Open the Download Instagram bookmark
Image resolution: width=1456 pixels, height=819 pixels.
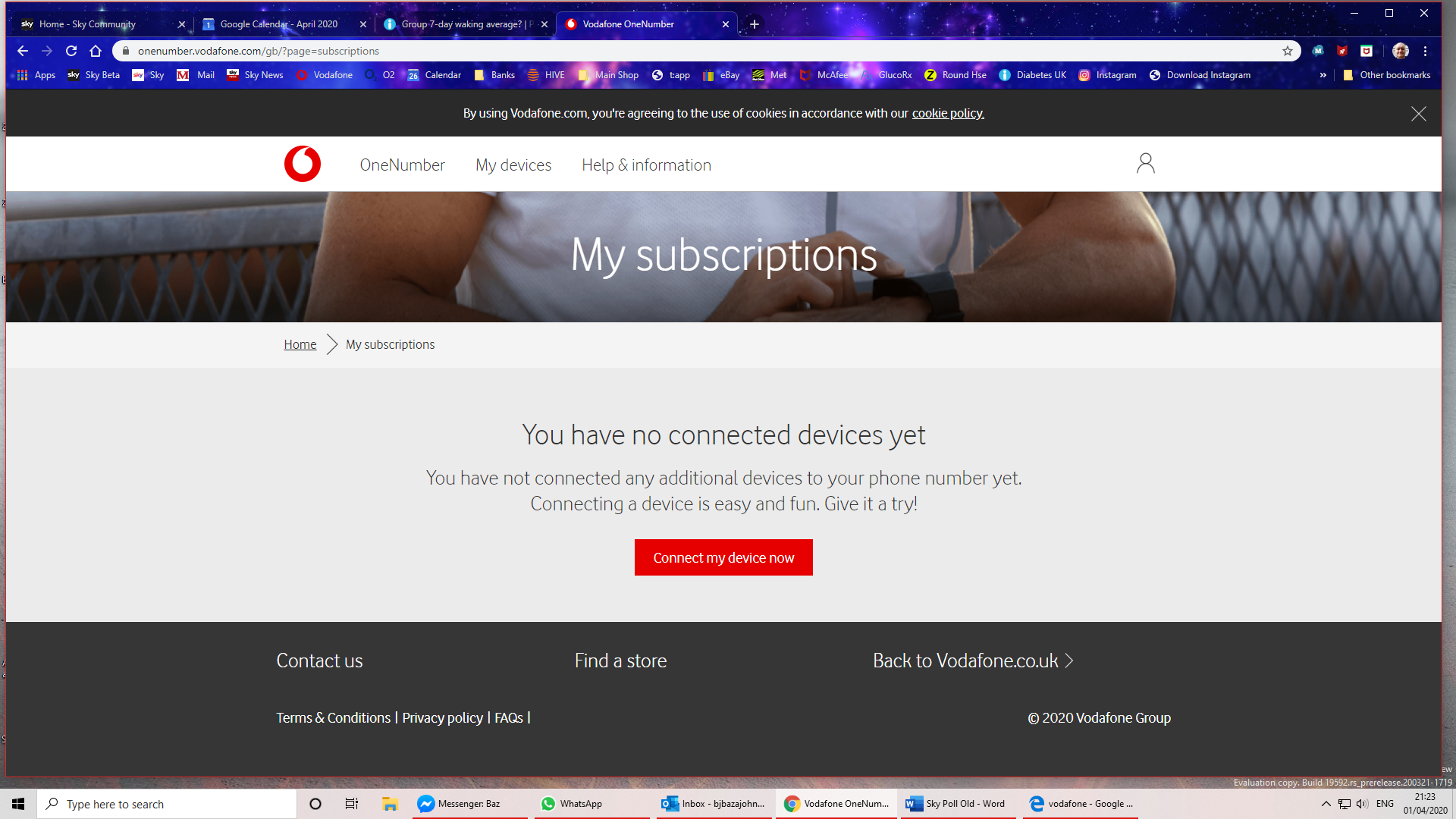pos(1200,75)
